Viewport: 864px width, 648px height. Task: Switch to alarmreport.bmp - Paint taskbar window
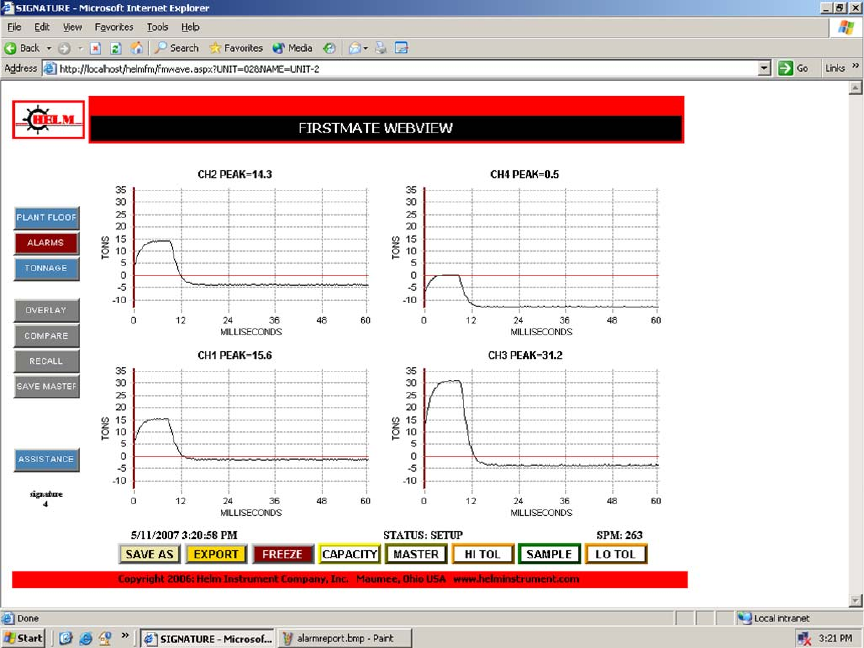click(x=344, y=639)
